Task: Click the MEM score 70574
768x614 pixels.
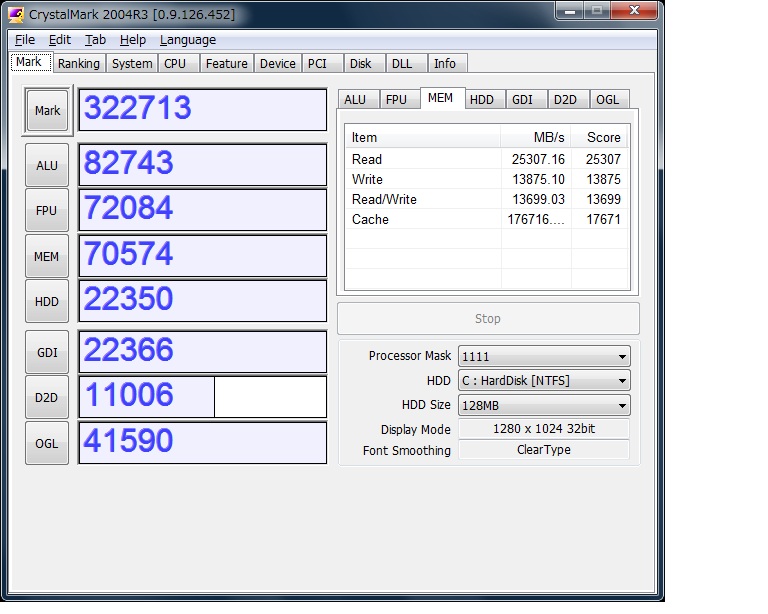Action: pyautogui.click(x=203, y=256)
